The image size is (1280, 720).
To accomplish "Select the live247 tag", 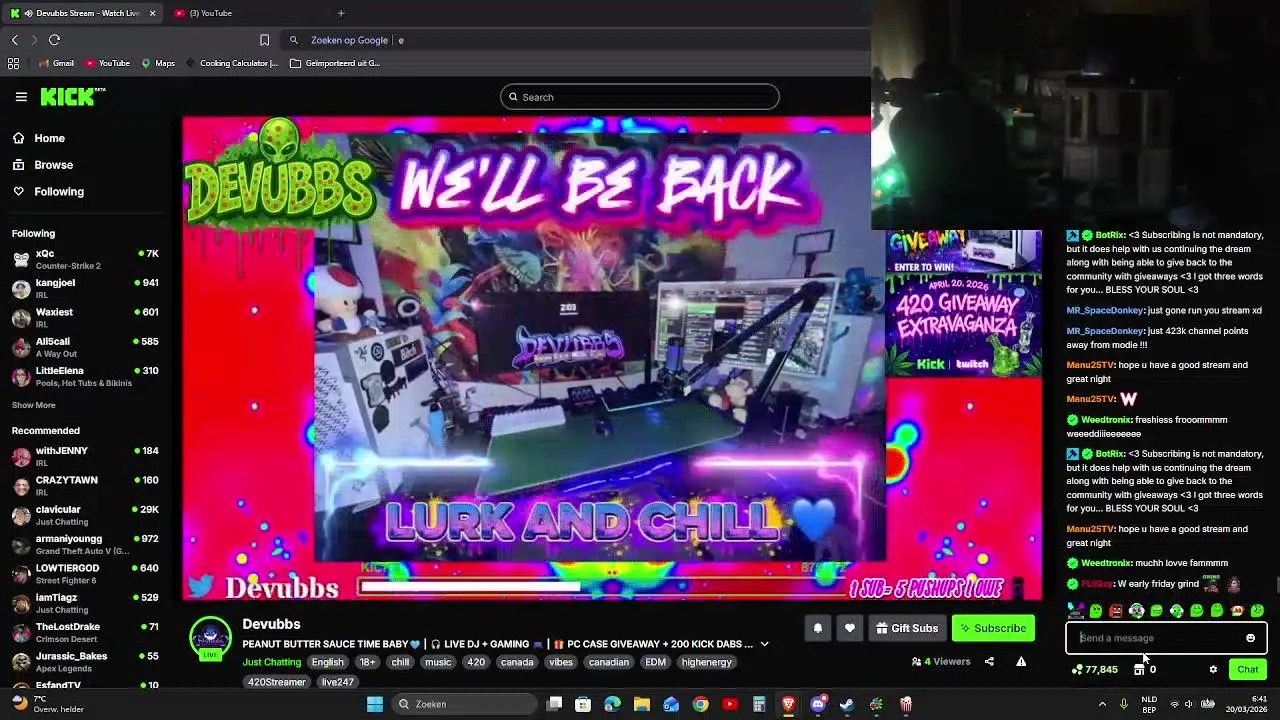I will click(337, 682).
